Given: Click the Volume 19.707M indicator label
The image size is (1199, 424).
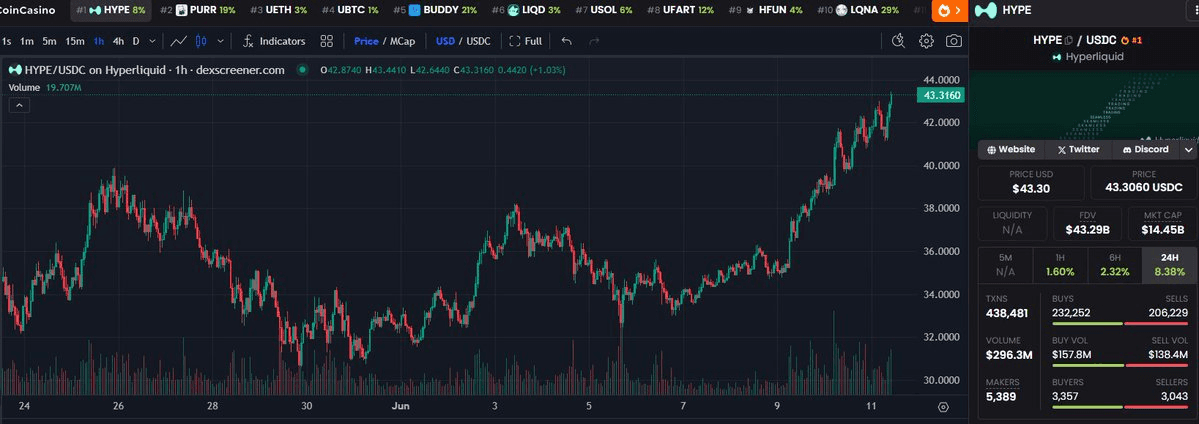Looking at the screenshot, I should click(45, 87).
